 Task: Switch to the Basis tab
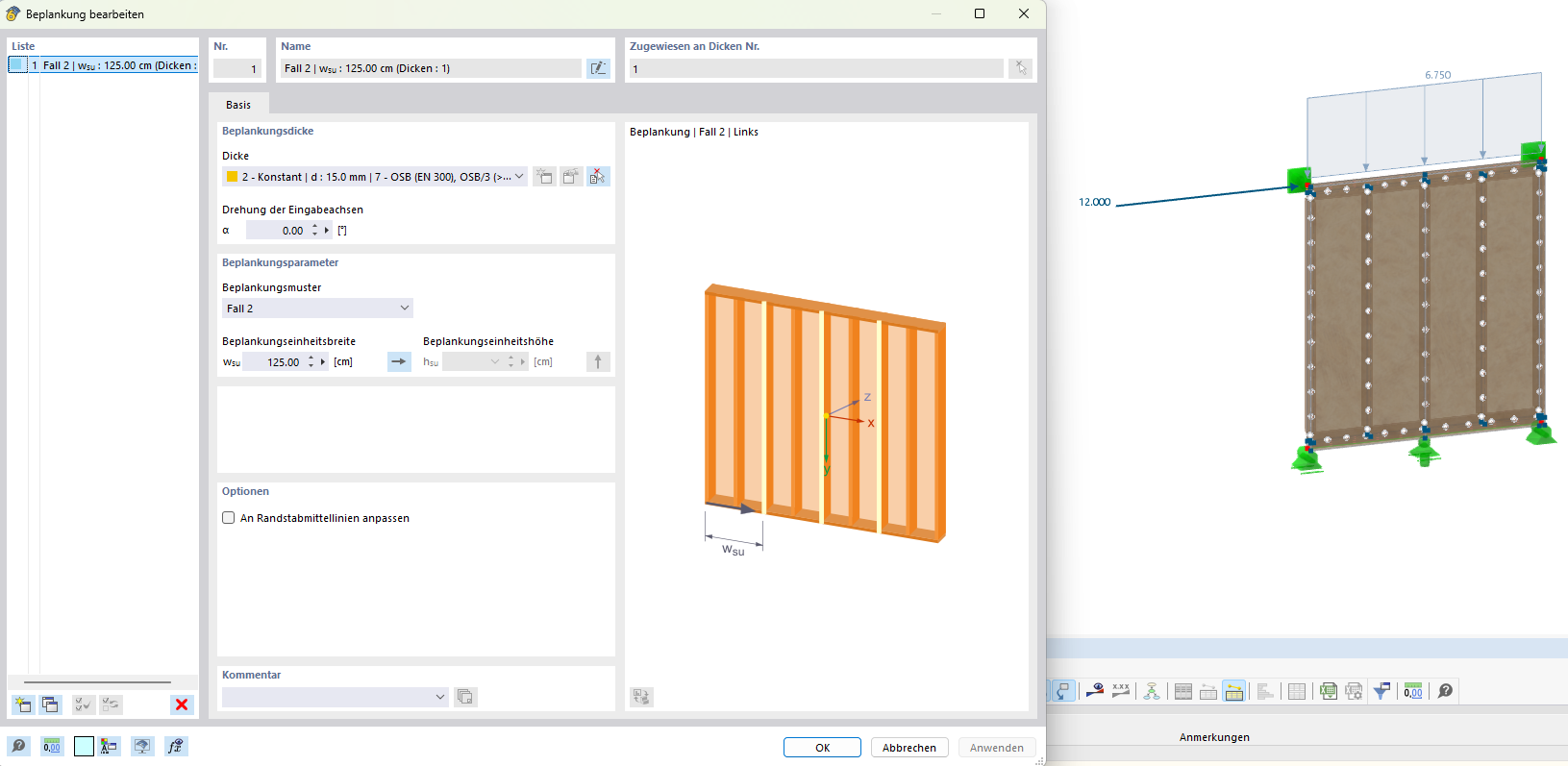click(238, 105)
